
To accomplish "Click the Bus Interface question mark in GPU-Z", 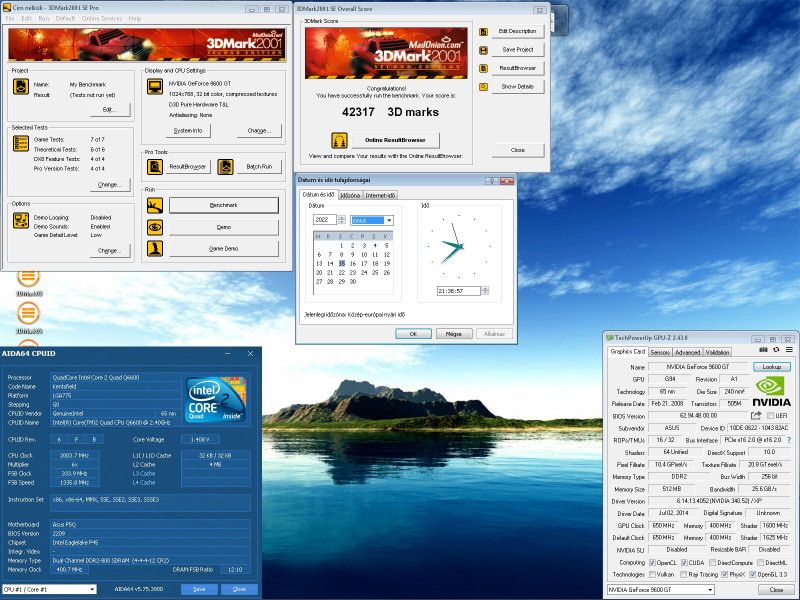I will (x=789, y=440).
